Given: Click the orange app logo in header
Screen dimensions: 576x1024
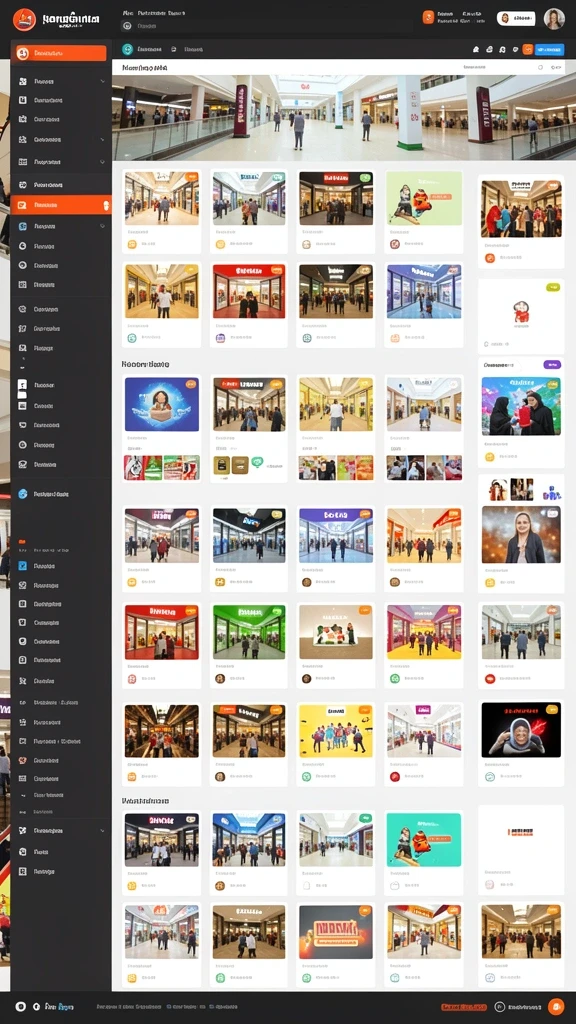Looking at the screenshot, I should (x=24, y=20).
